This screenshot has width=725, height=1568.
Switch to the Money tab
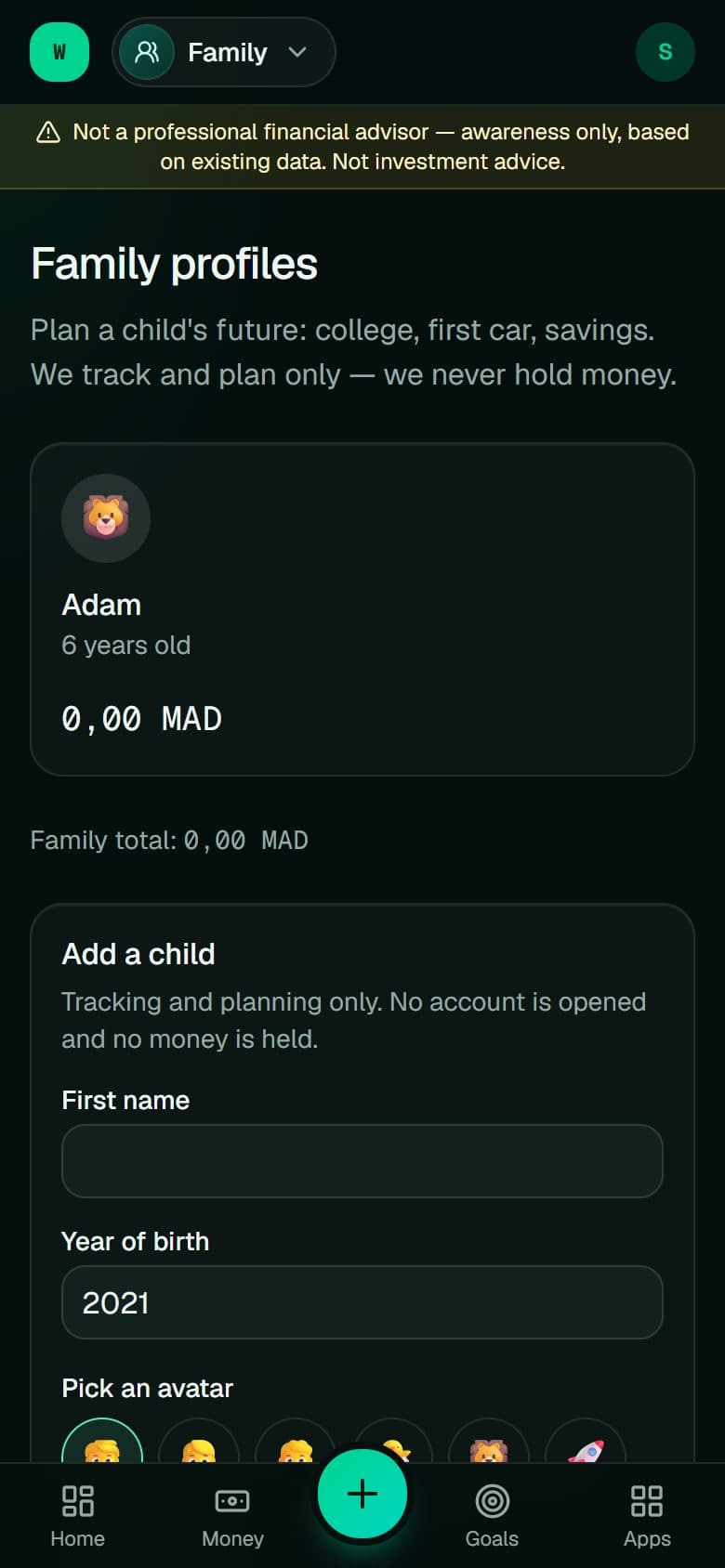click(x=232, y=1516)
